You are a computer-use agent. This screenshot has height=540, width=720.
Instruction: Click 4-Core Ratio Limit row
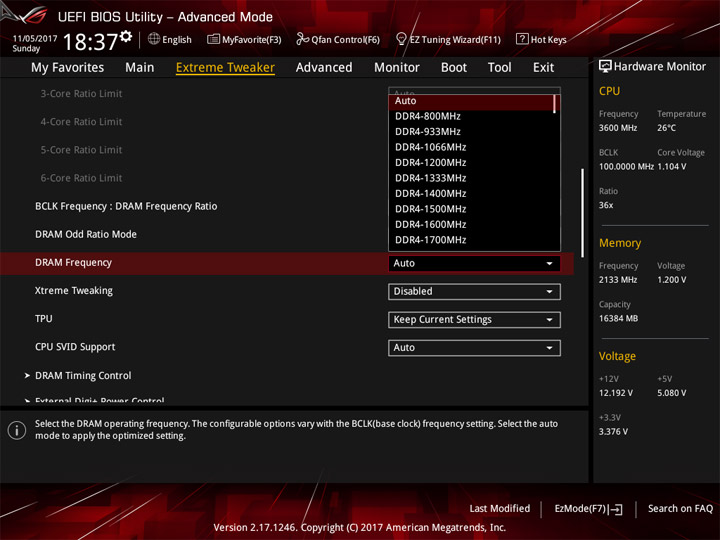point(81,122)
